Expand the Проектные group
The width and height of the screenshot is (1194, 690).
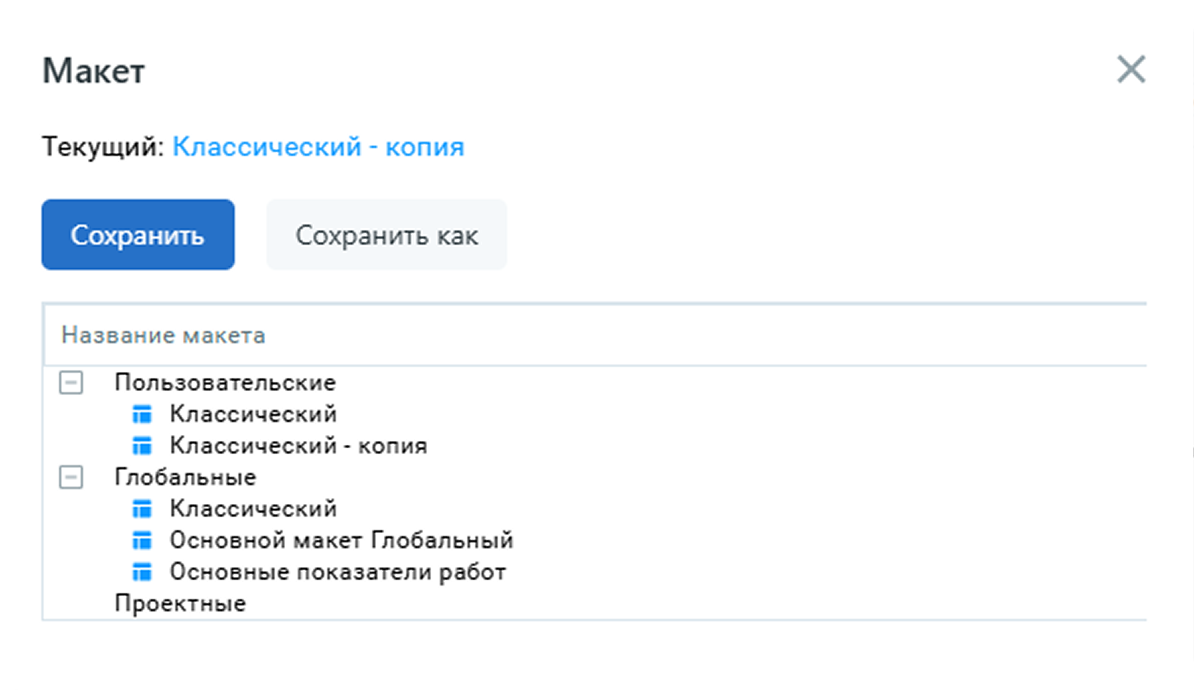[x=180, y=602]
